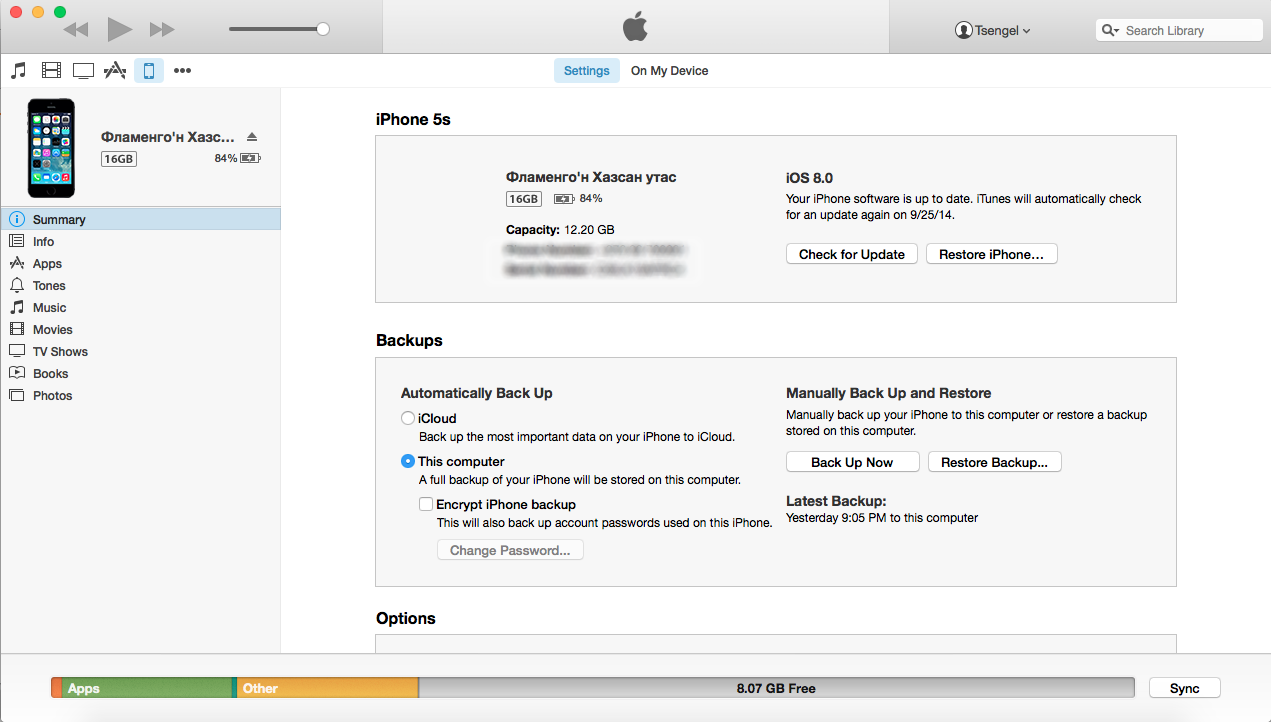Click the Capacity: 12.20 GB text
This screenshot has height=722, width=1271.
pyautogui.click(x=560, y=230)
